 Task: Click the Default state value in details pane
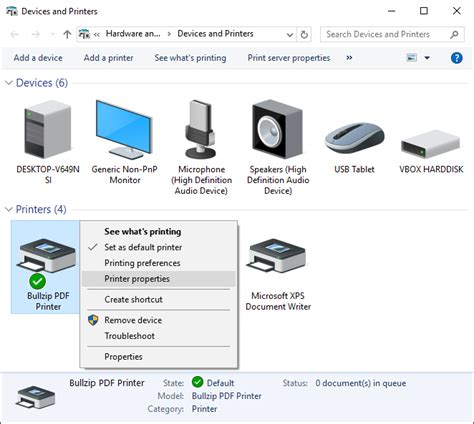tap(220, 383)
